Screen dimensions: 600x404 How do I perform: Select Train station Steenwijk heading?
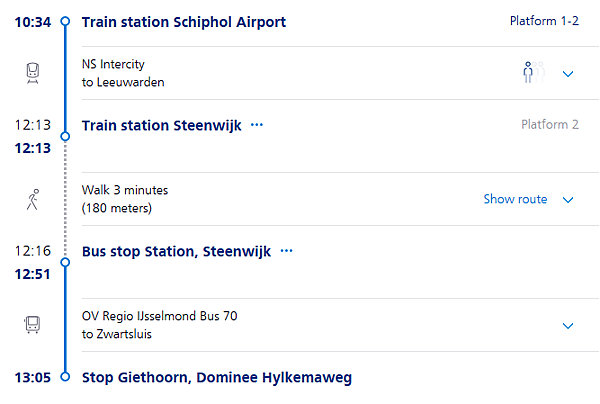162,125
